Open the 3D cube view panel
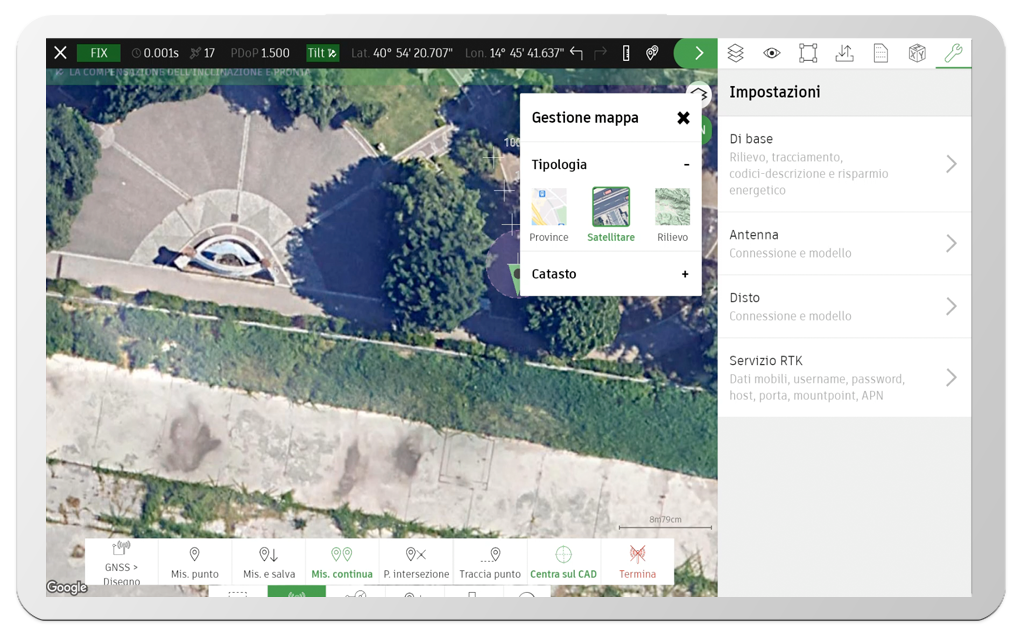The width and height of the screenshot is (1024, 639). point(916,52)
